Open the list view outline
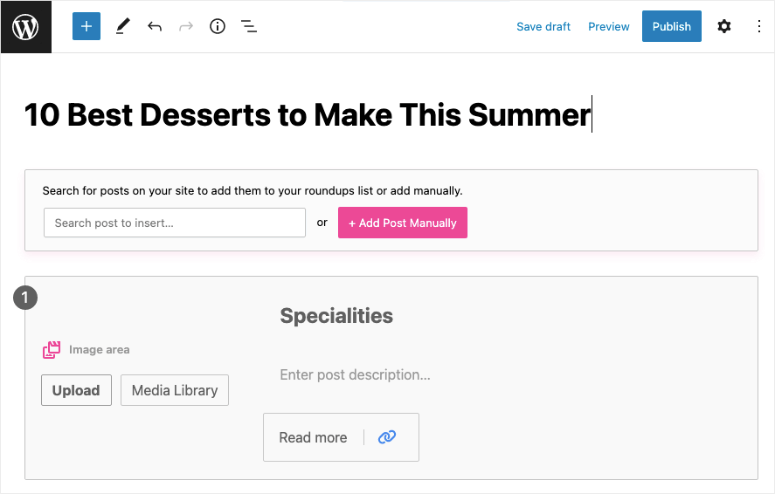This screenshot has height=494, width=775. tap(249, 26)
